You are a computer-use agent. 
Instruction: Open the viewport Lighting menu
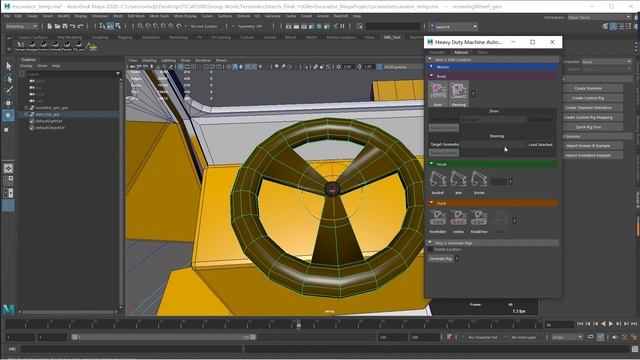click(168, 60)
